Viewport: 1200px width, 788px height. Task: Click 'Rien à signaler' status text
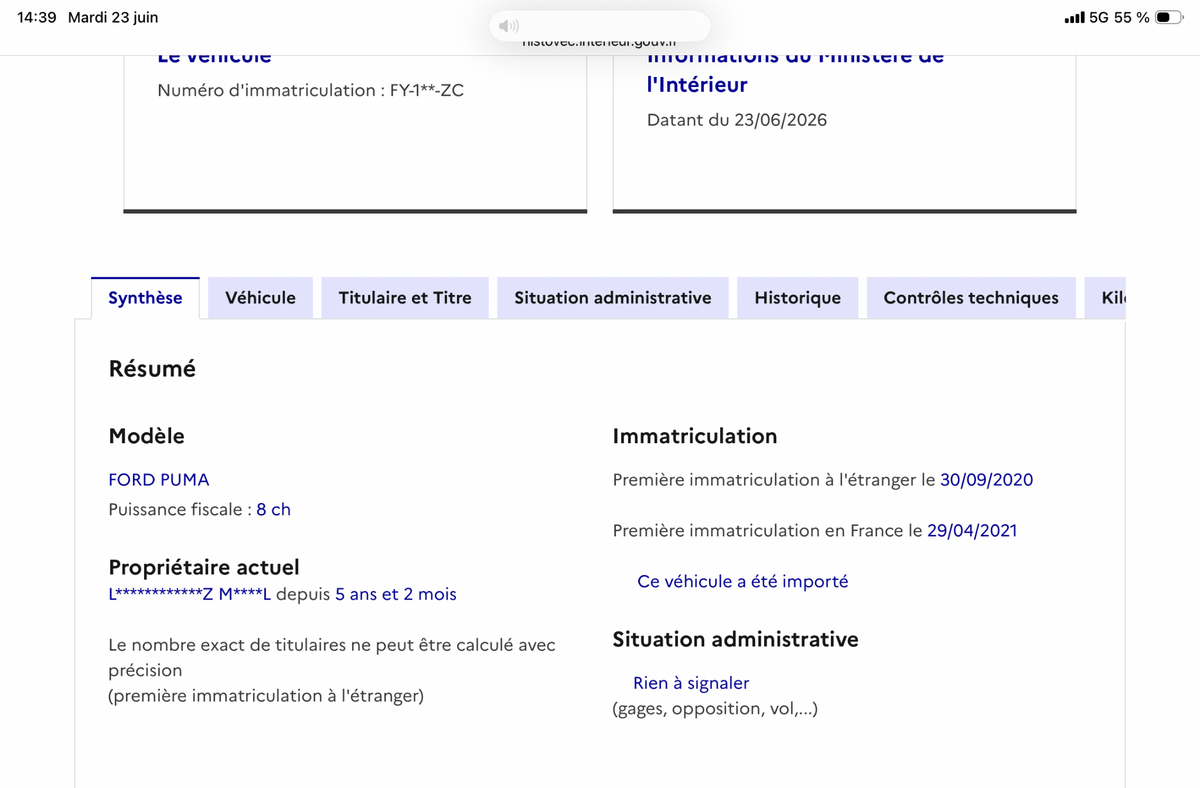pyautogui.click(x=691, y=683)
